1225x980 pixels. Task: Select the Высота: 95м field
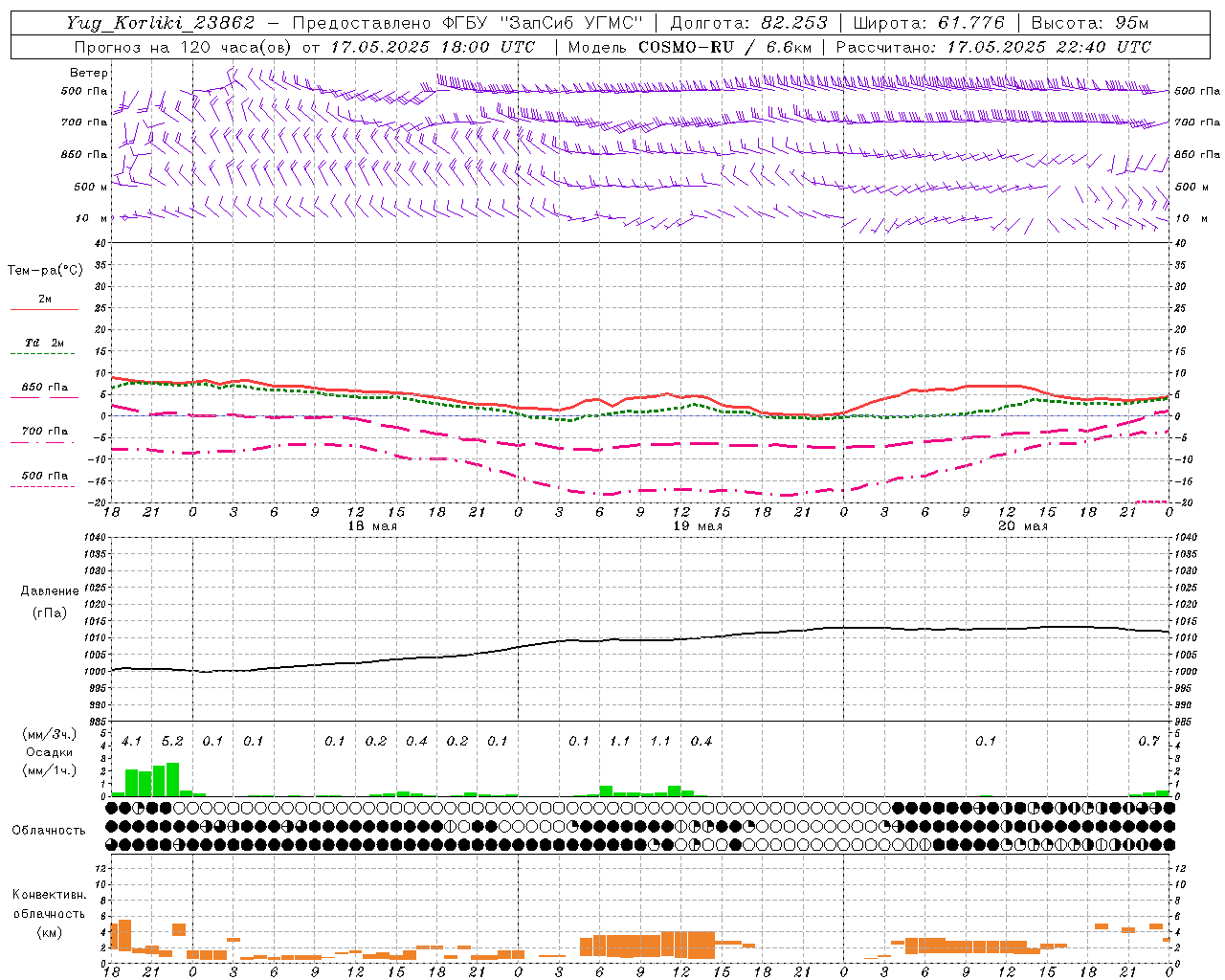(x=1090, y=23)
